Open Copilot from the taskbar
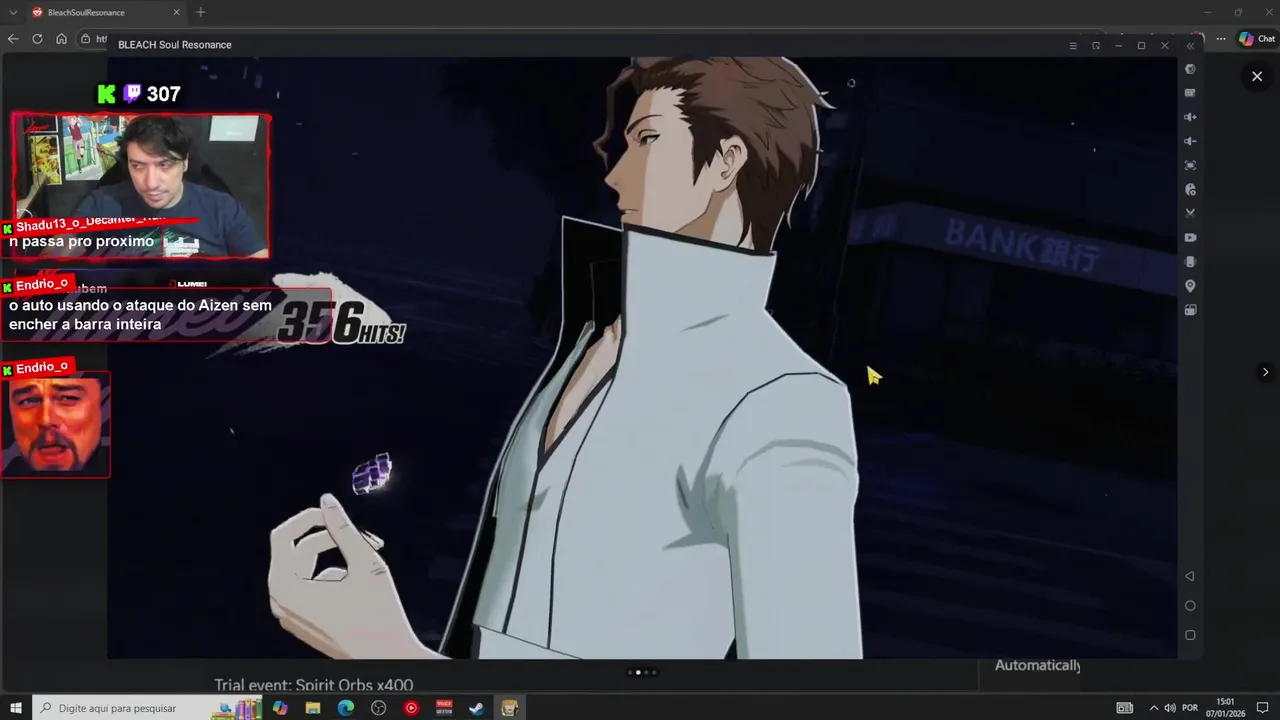The width and height of the screenshot is (1280, 720). 280,708
